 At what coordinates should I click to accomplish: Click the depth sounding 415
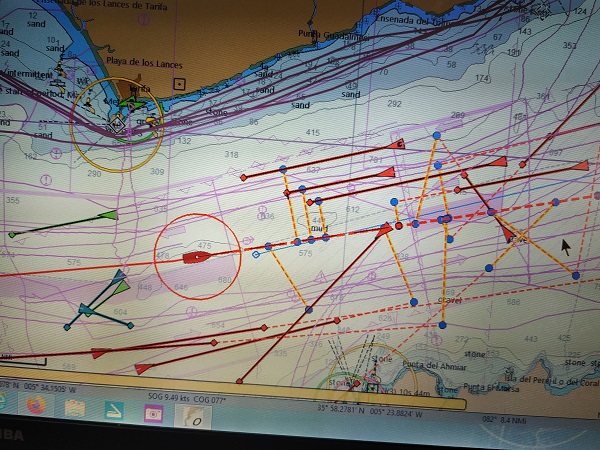pyautogui.click(x=313, y=132)
